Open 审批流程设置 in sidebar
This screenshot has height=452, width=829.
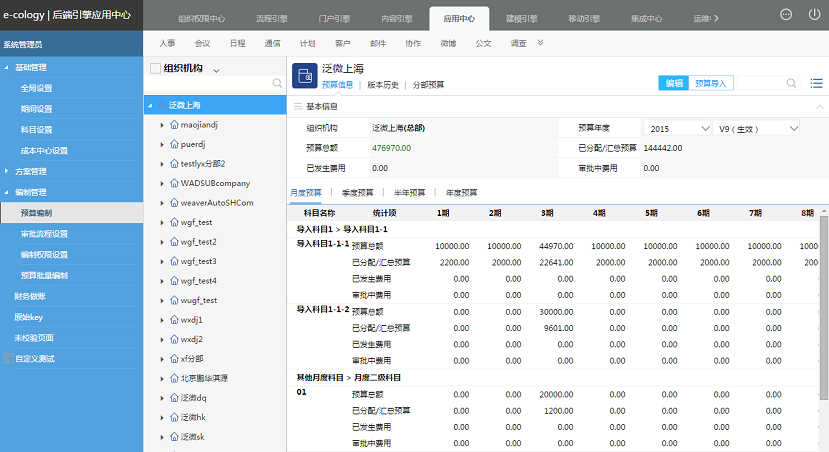point(44,234)
